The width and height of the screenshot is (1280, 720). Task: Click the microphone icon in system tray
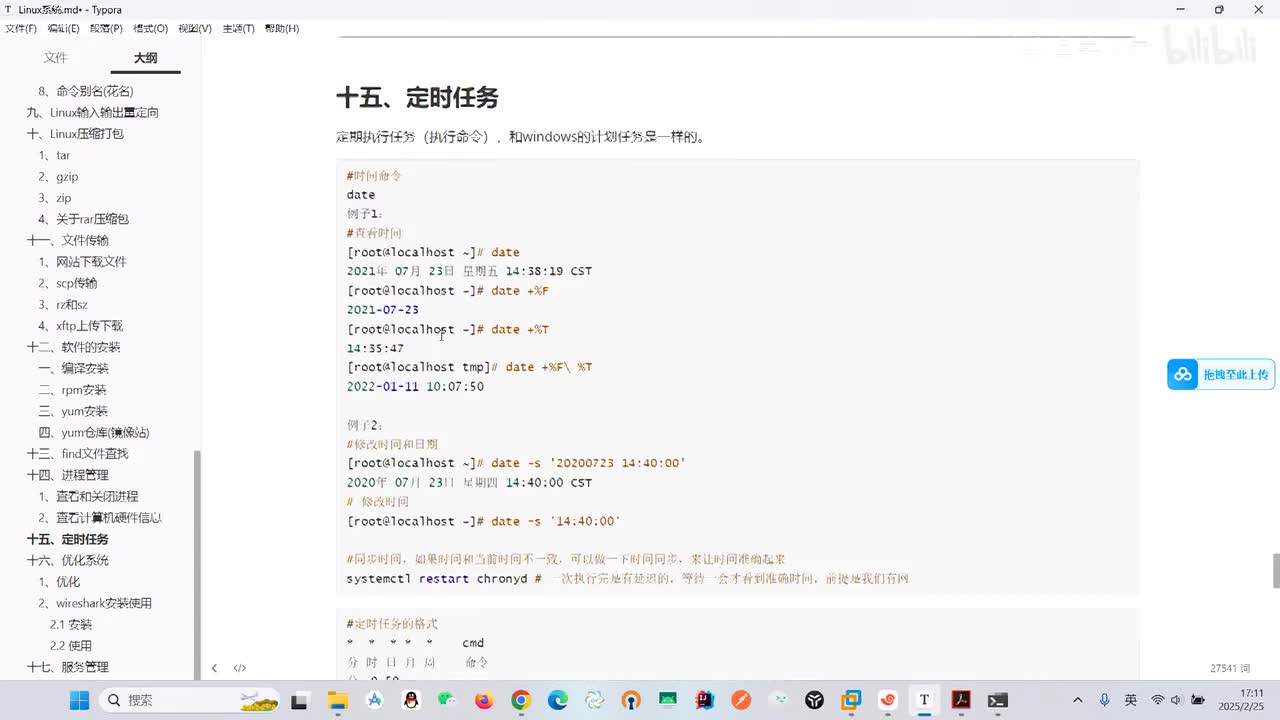1104,700
